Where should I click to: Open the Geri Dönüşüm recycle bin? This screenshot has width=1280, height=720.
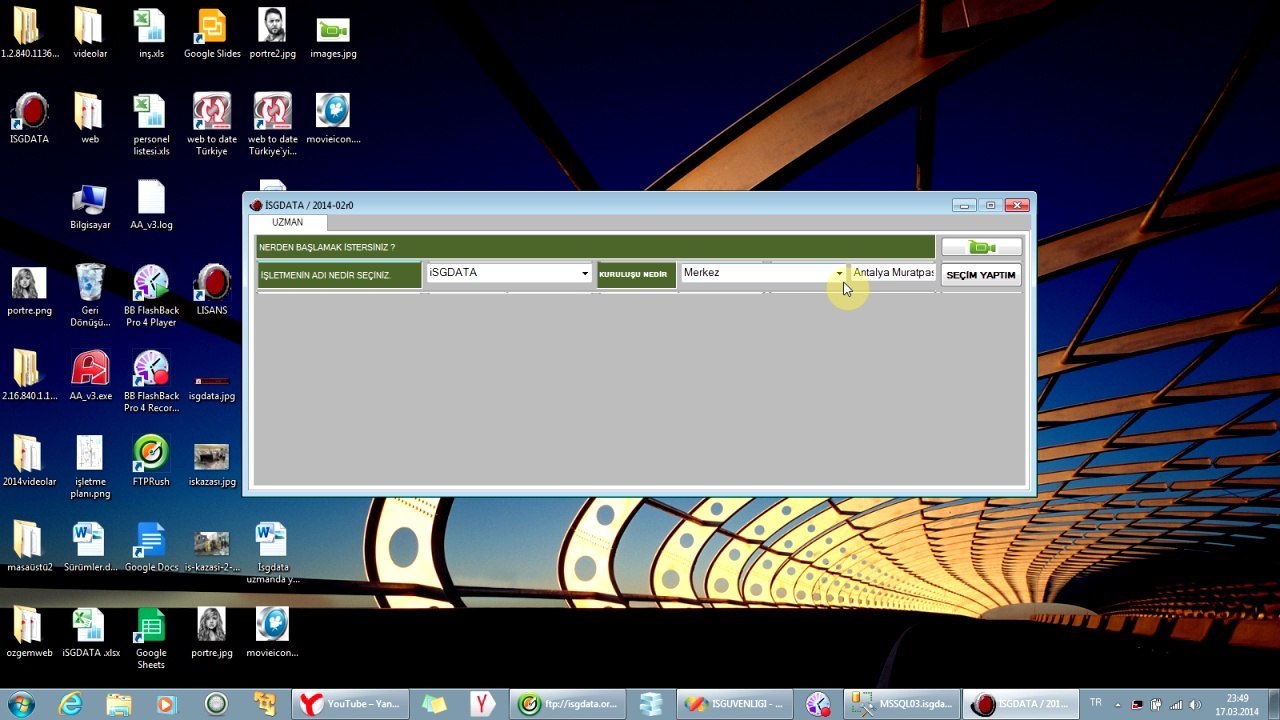tap(90, 296)
